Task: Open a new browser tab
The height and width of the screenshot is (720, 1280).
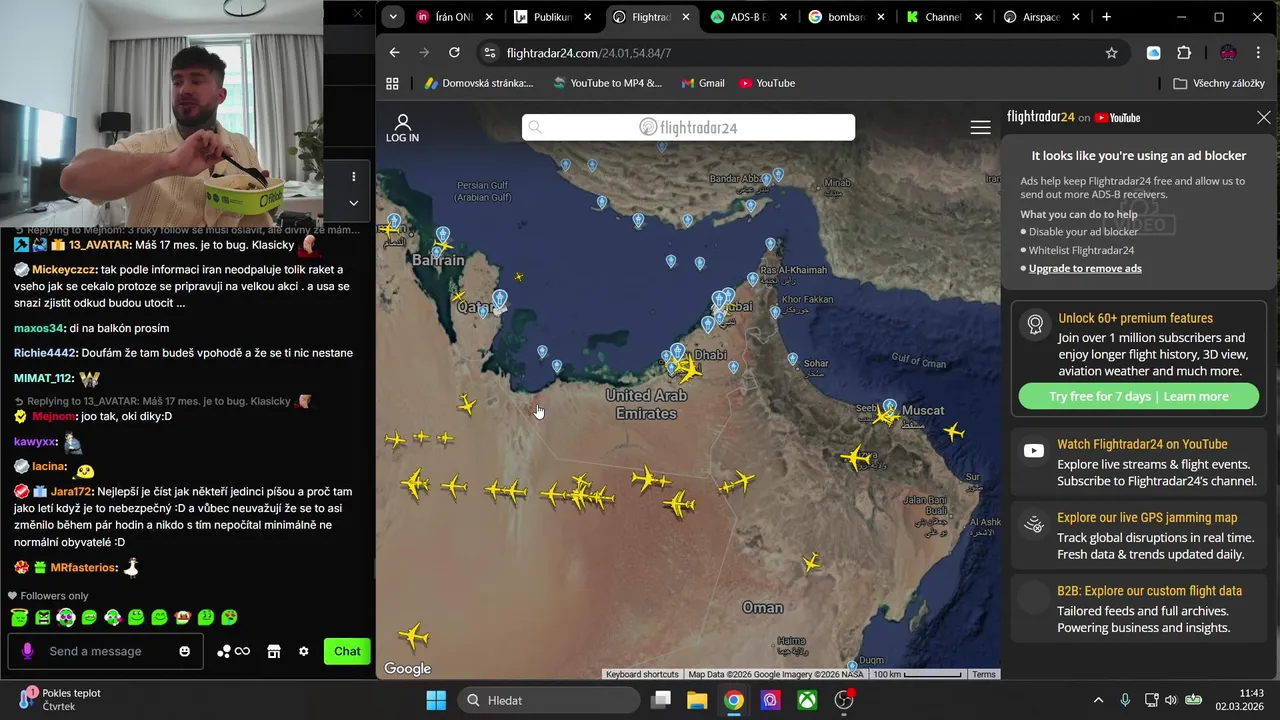Action: 1106,17
